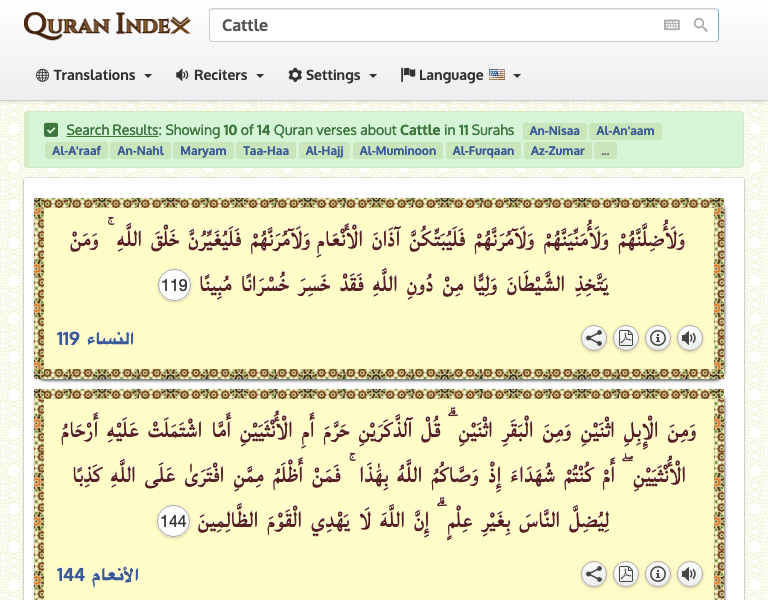Expand the Translations dropdown
The width and height of the screenshot is (768, 600).
point(94,75)
